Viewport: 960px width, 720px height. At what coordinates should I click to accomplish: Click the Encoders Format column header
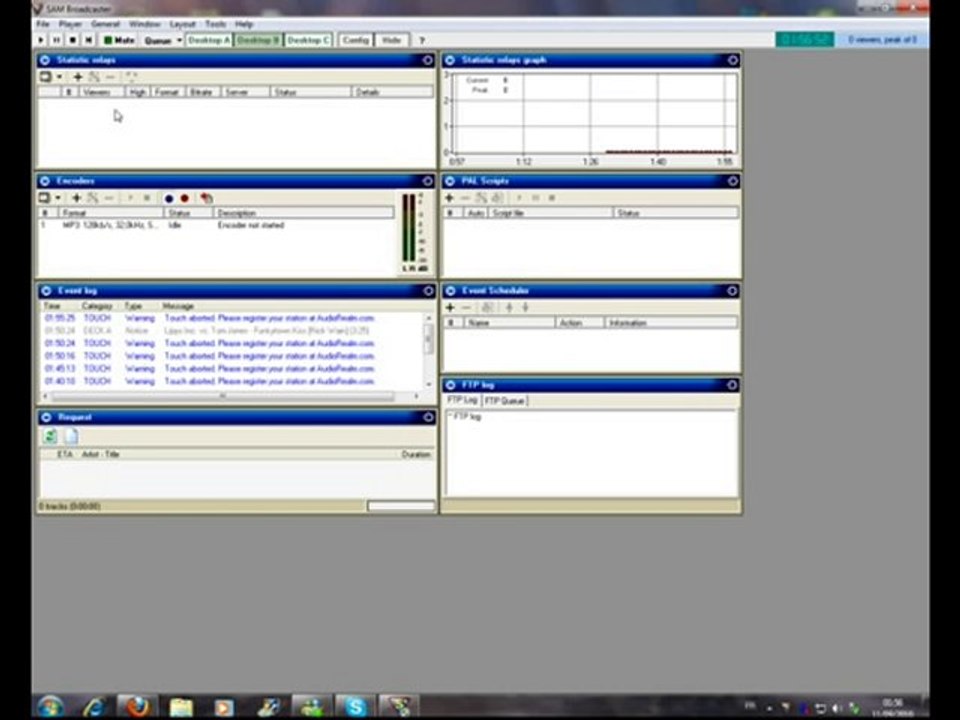[x=111, y=213]
